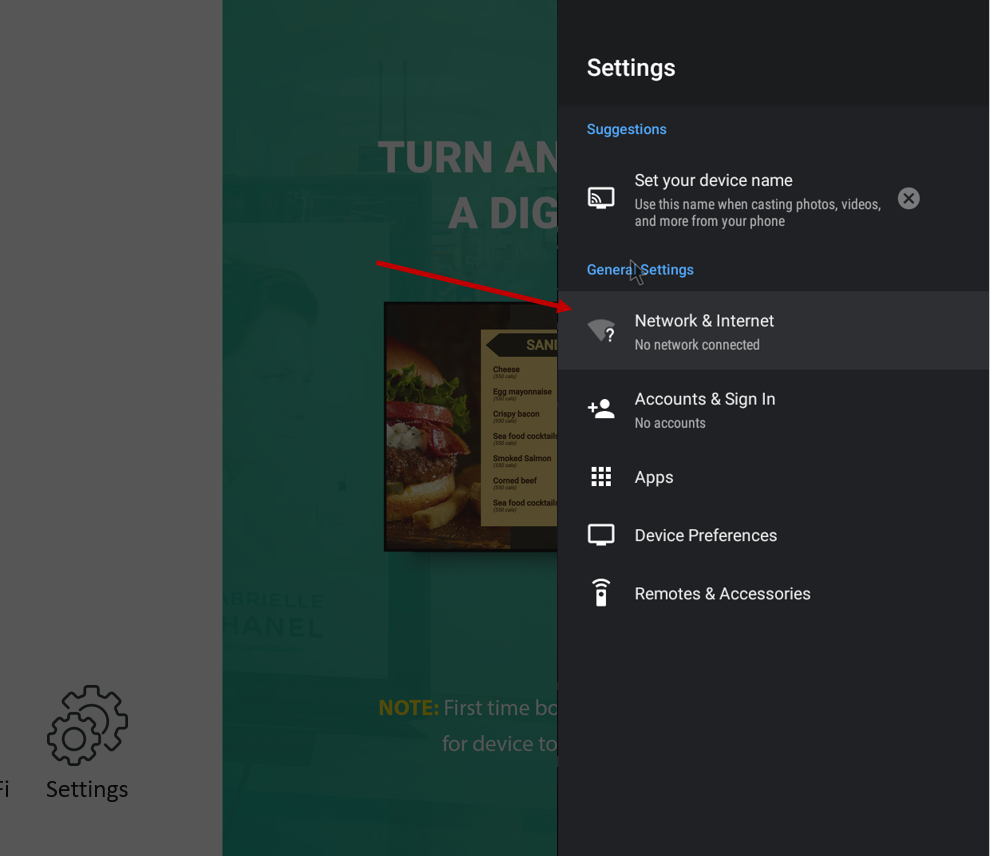Open Device Preferences text entry
This screenshot has width=990, height=856.
pyautogui.click(x=705, y=535)
